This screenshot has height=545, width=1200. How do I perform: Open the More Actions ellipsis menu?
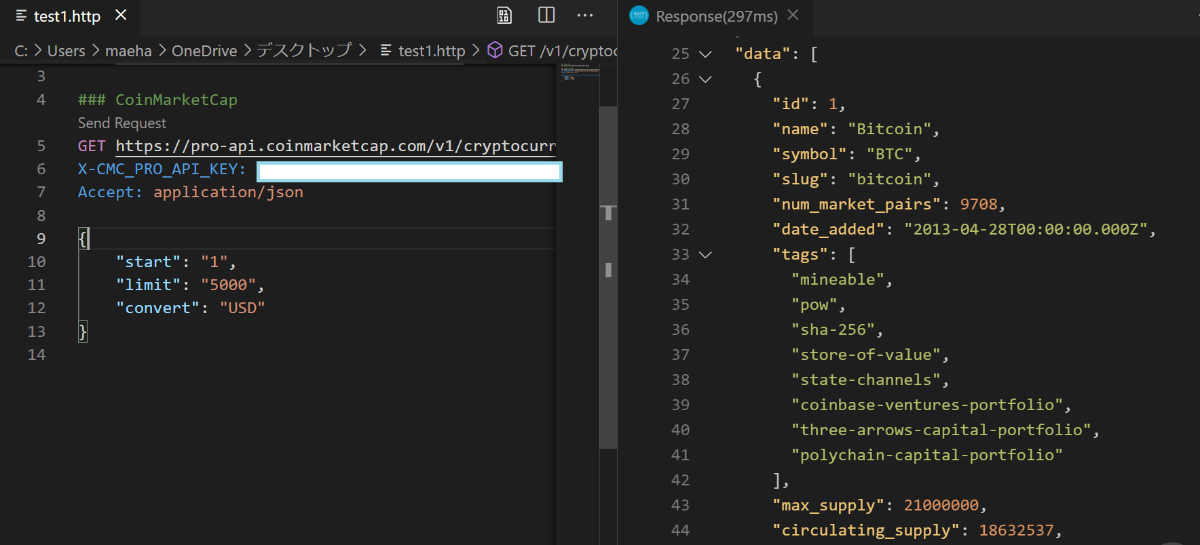click(x=586, y=15)
